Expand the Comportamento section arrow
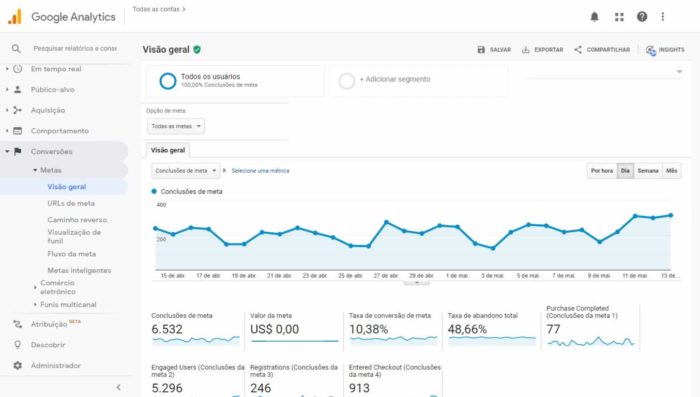This screenshot has width=700, height=397. (7, 131)
